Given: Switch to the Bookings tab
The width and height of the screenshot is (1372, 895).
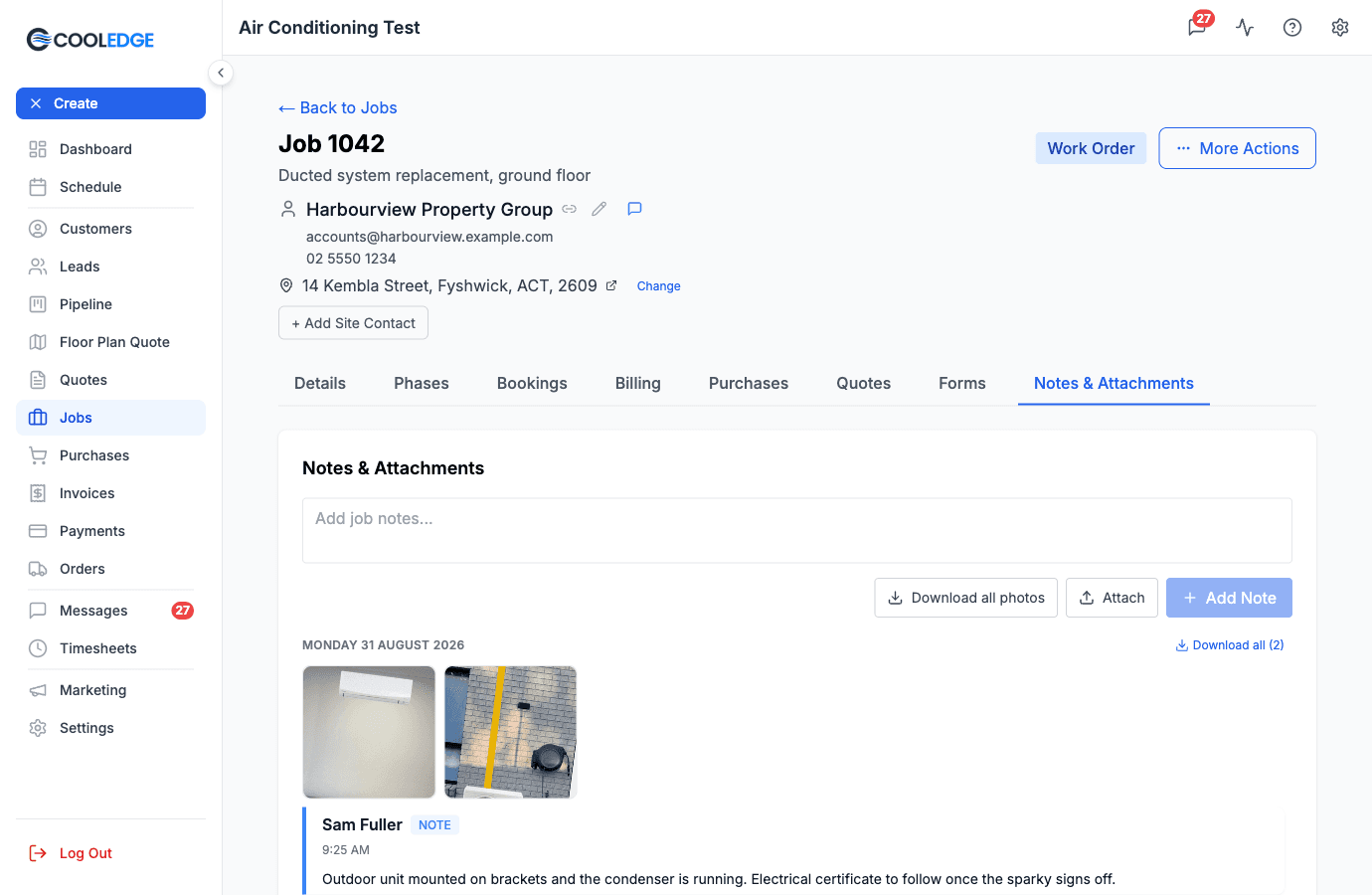Looking at the screenshot, I should coord(532,384).
